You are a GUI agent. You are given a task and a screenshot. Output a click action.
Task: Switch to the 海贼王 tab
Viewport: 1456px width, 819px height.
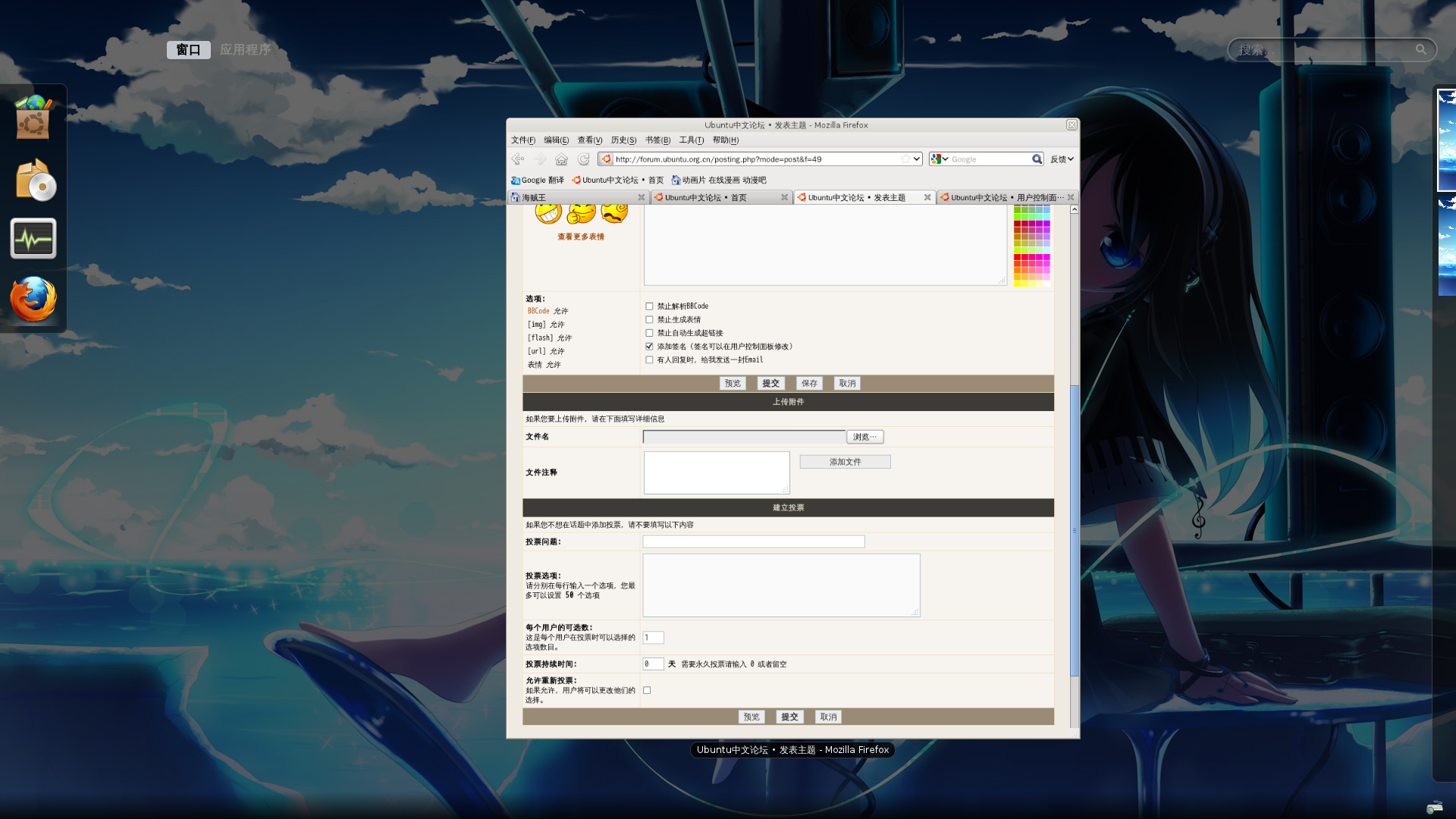(x=578, y=197)
